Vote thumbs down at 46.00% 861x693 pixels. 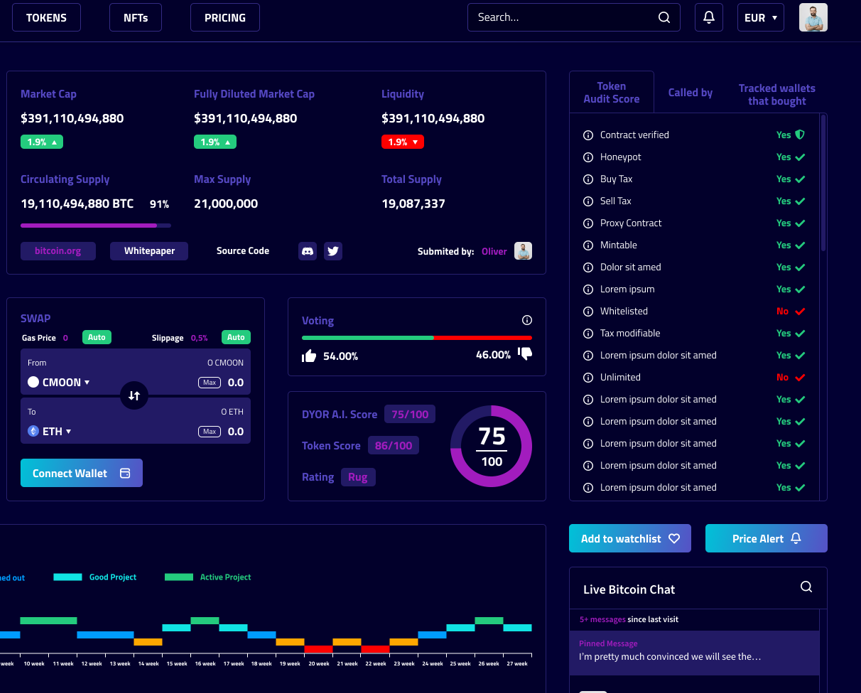pyautogui.click(x=525, y=354)
